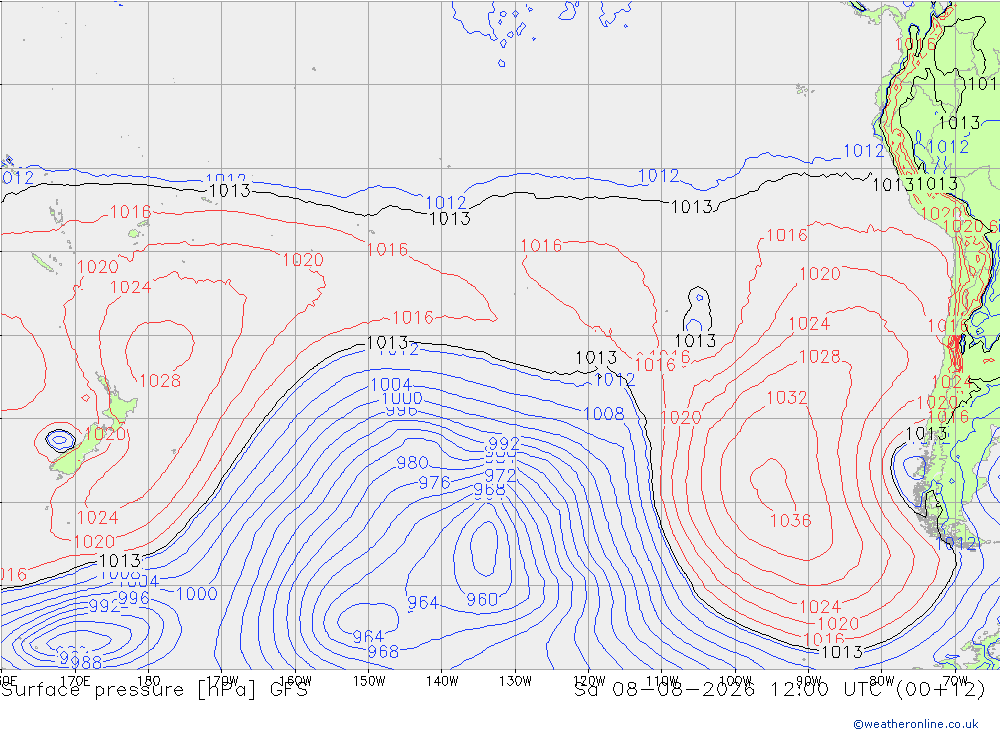Click the 1004 label below the 1013 isobar

(x=391, y=385)
